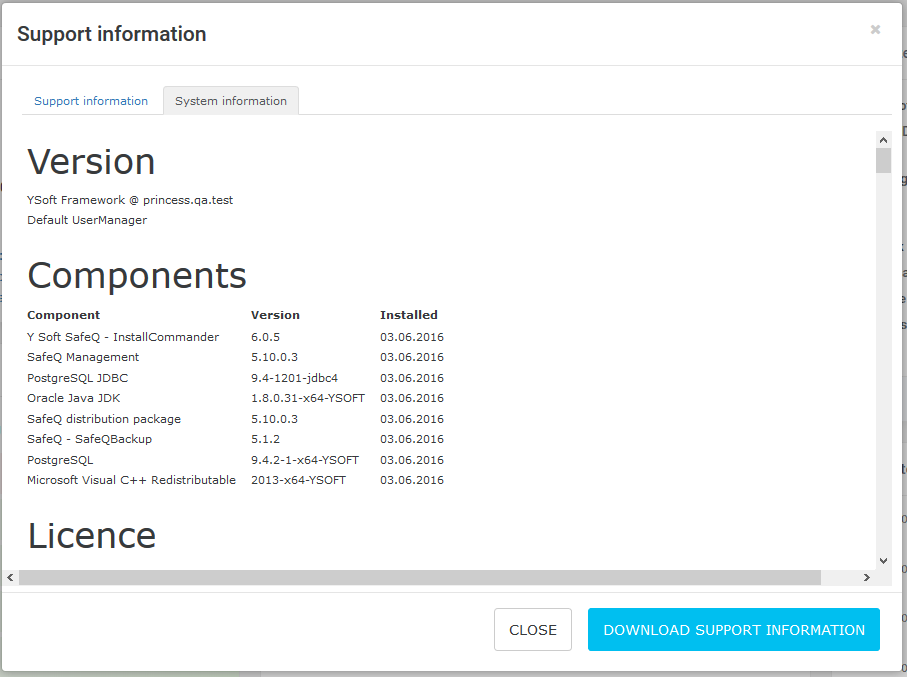The height and width of the screenshot is (677, 907).
Task: Download the support information
Action: click(734, 630)
